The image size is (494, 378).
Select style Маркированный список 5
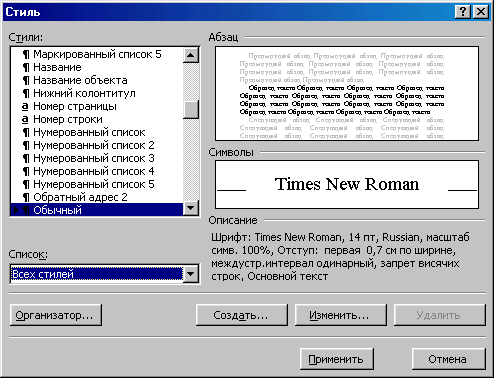[97, 54]
